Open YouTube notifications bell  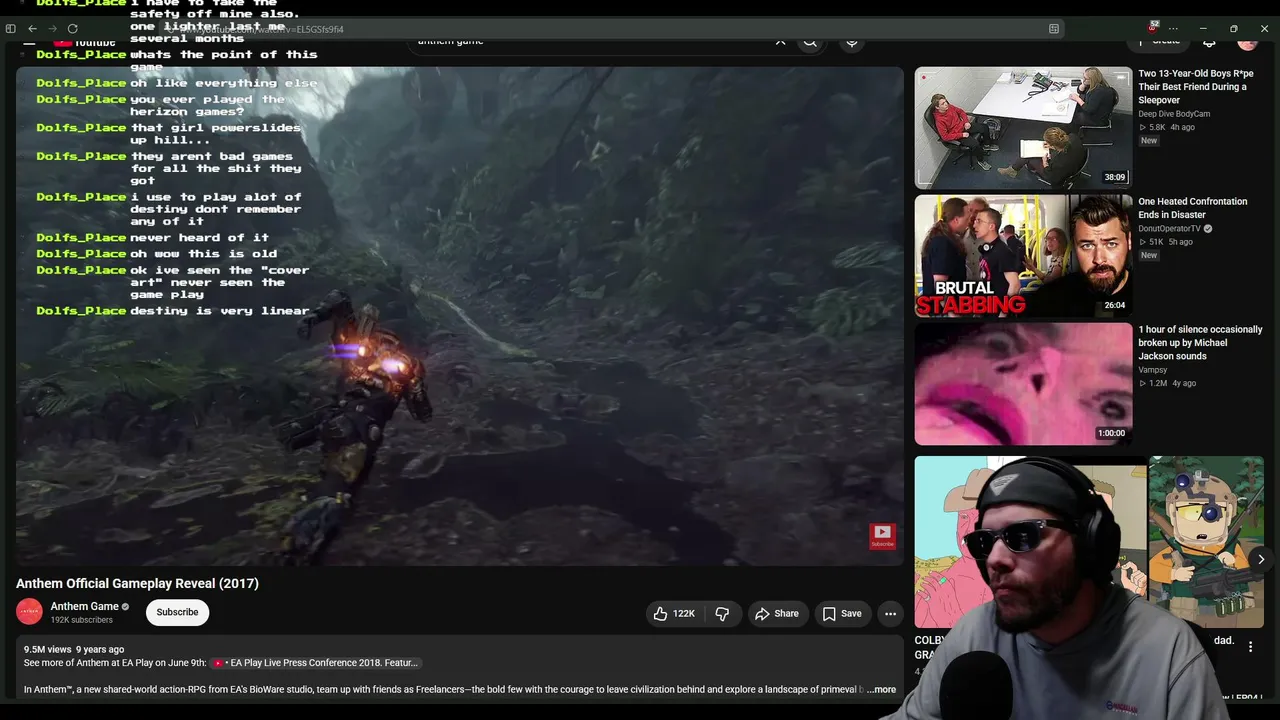[x=1209, y=41]
